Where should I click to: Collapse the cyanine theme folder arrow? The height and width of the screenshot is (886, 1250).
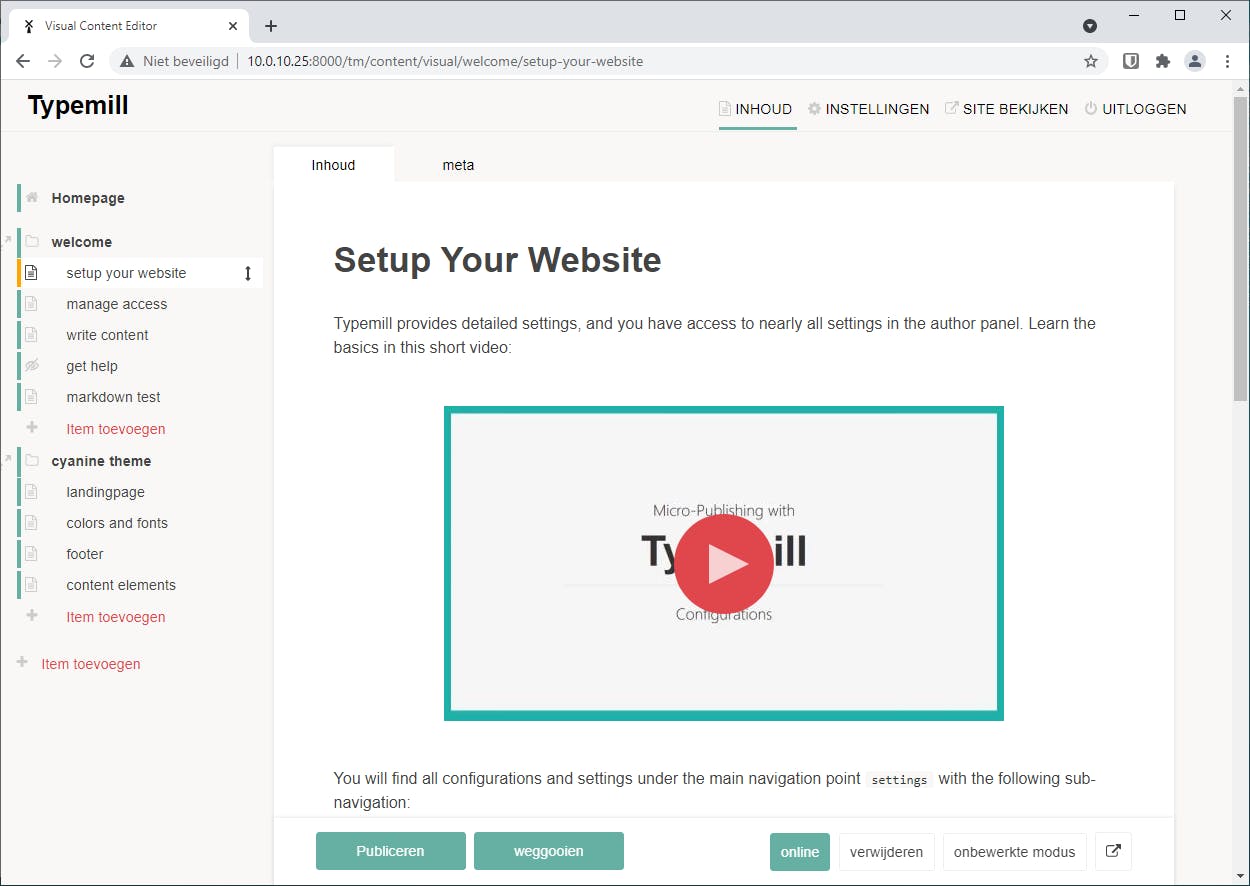pos(7,460)
